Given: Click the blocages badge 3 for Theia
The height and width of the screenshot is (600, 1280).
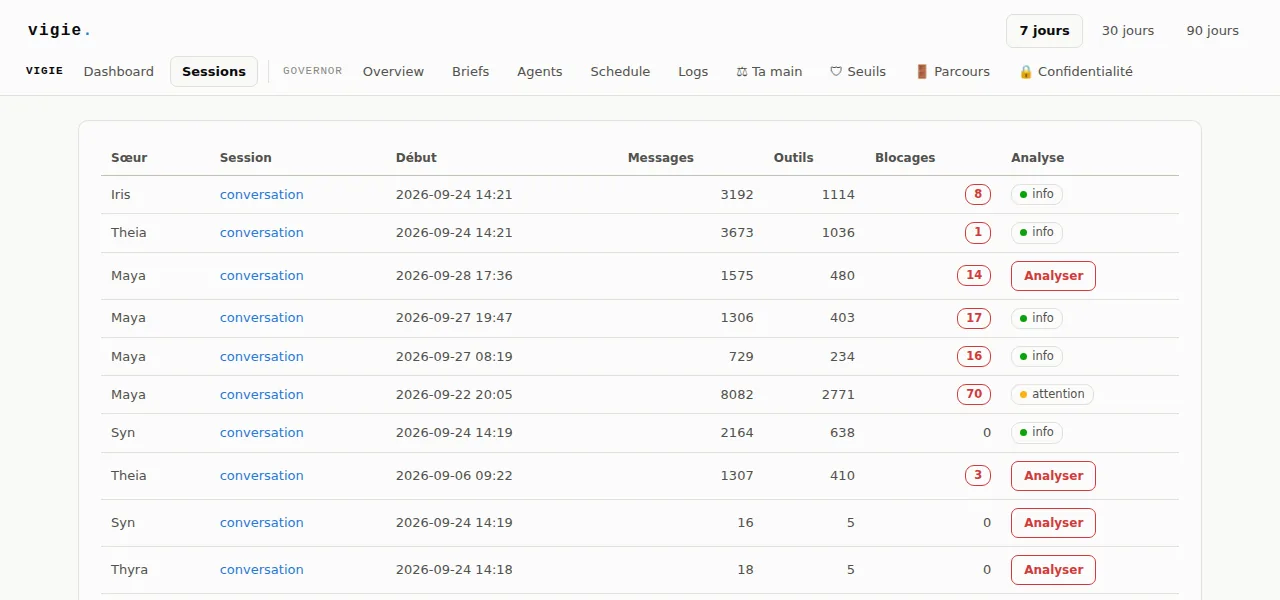Looking at the screenshot, I should (x=978, y=476).
